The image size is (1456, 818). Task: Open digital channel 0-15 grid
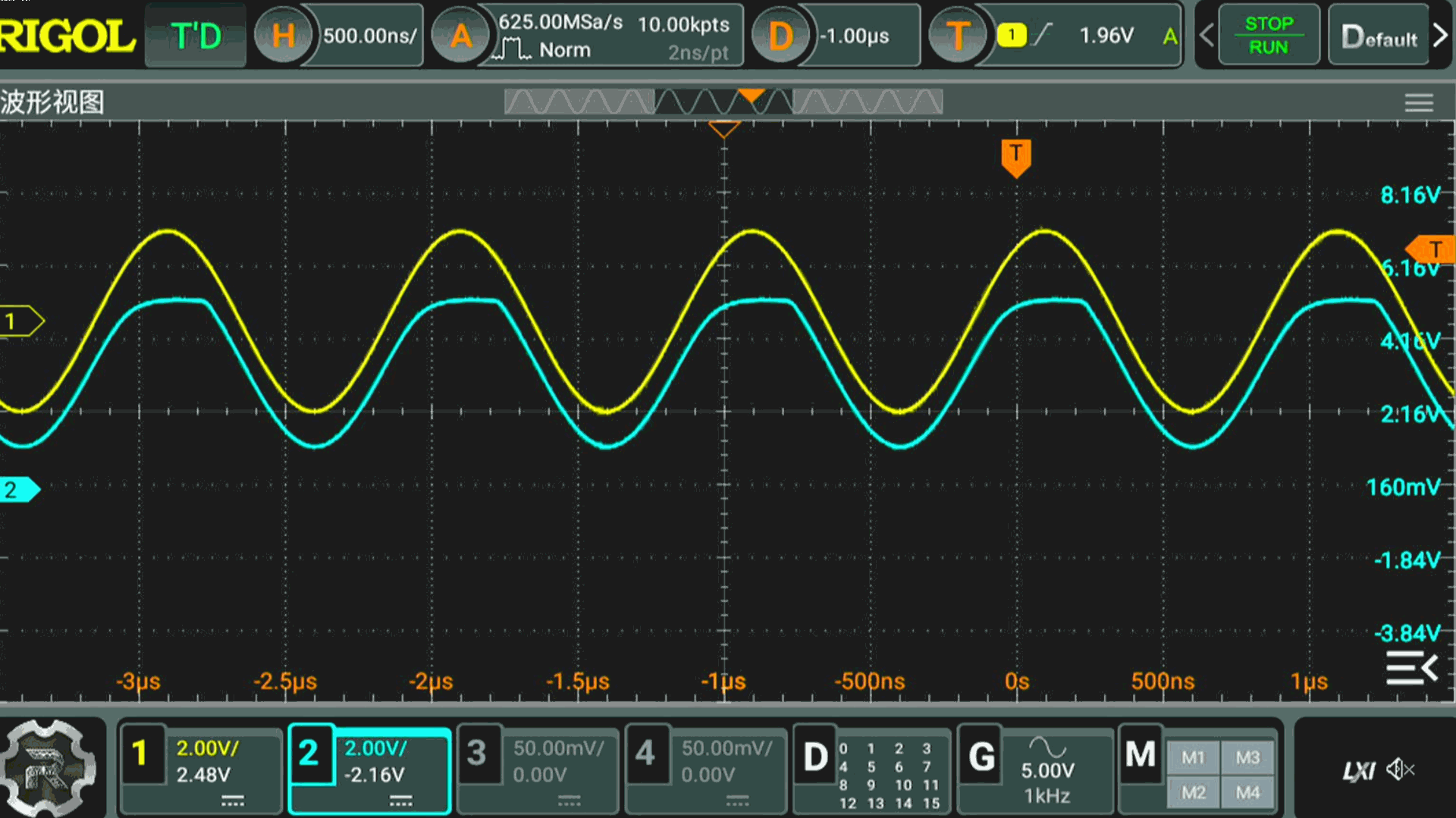[x=890, y=776]
